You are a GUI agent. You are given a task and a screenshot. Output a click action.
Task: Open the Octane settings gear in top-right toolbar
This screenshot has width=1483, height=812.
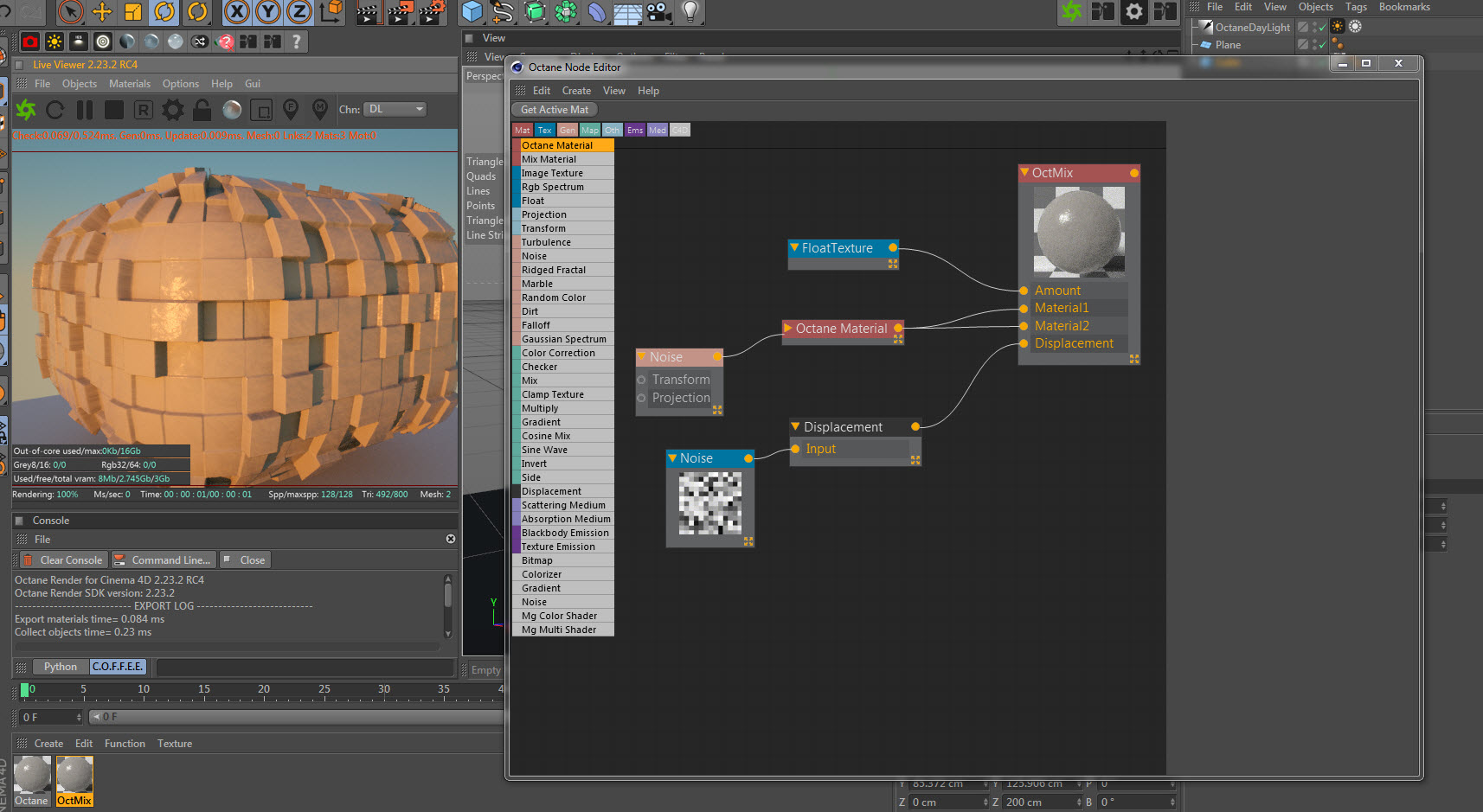point(1134,11)
